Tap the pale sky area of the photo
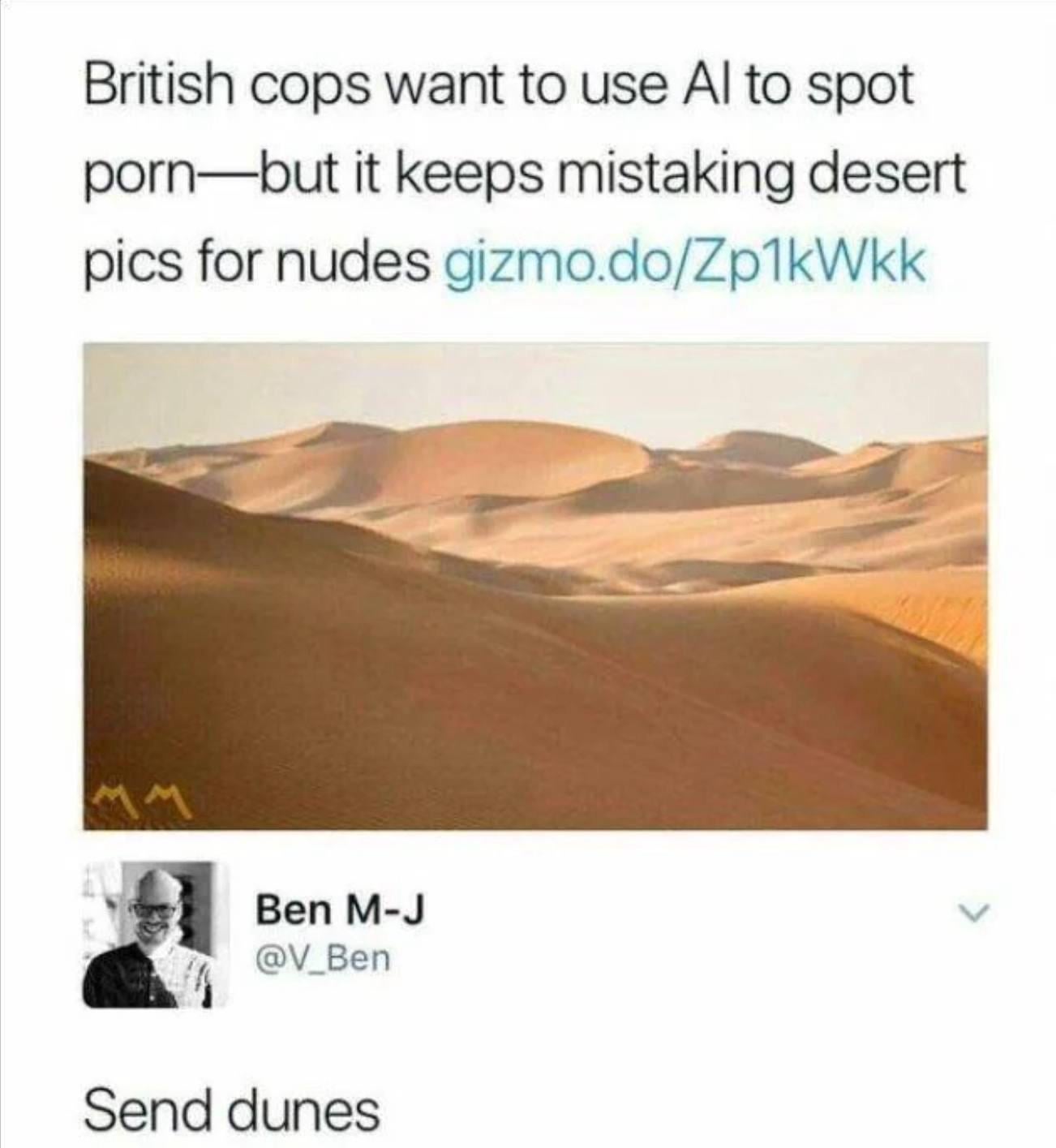Viewport: 1056px width, 1148px height. pyautogui.click(x=535, y=381)
